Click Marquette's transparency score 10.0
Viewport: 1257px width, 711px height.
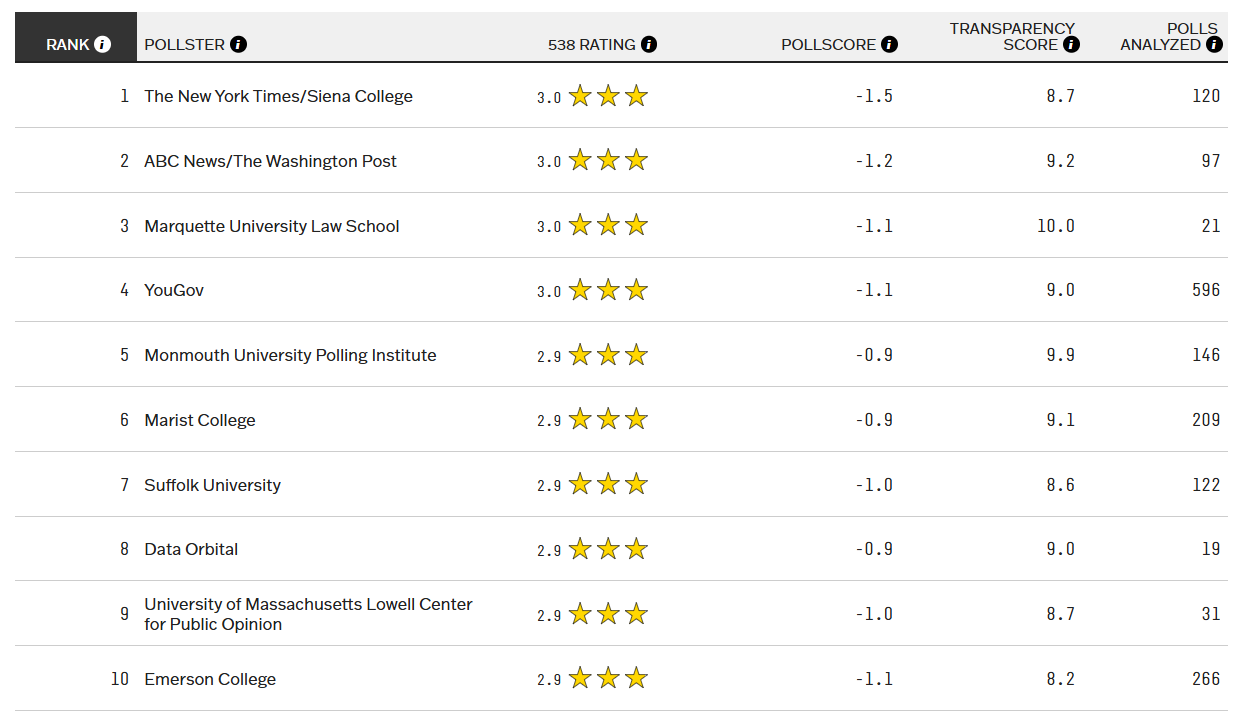point(1056,226)
